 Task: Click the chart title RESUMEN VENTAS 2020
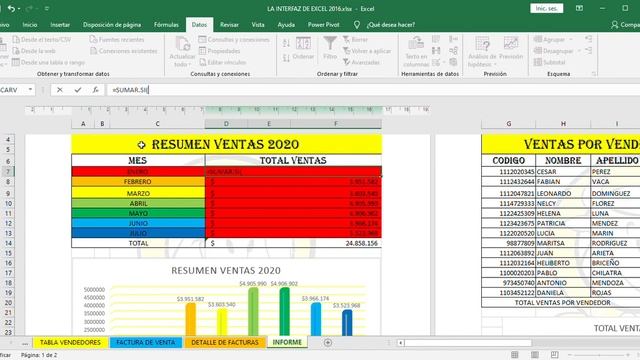pyautogui.click(x=226, y=270)
